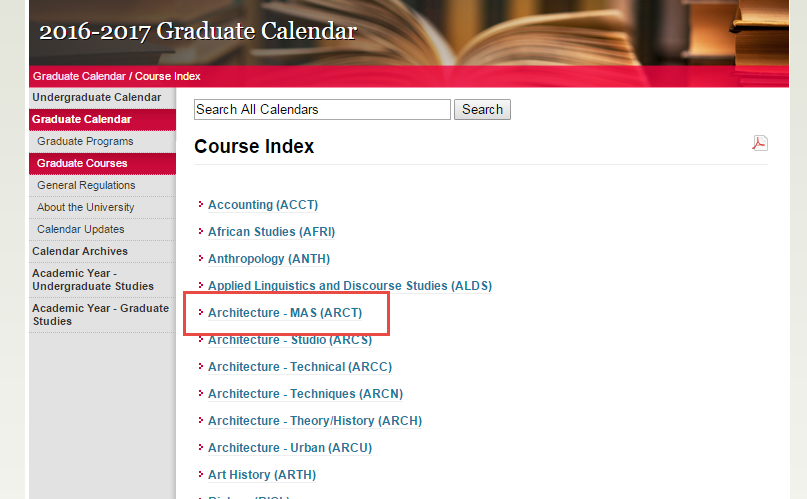Open Undergraduate Calendar in sidebar

click(96, 97)
